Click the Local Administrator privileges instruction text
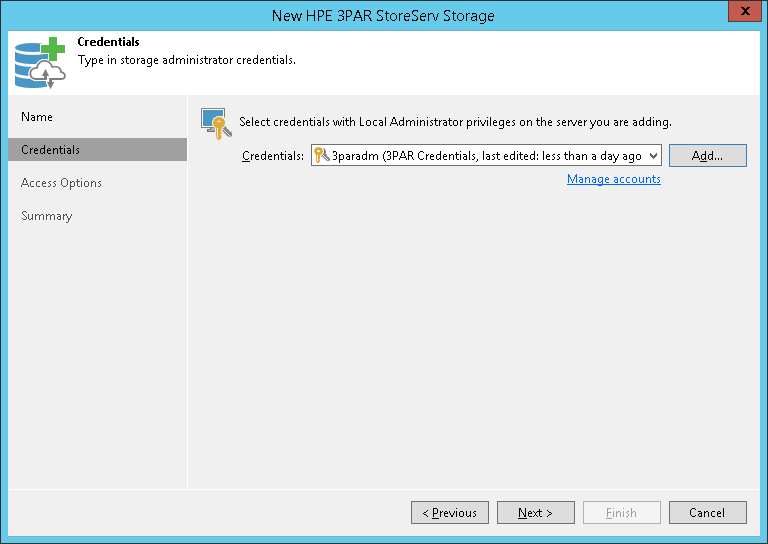The image size is (768, 544). pos(455,122)
